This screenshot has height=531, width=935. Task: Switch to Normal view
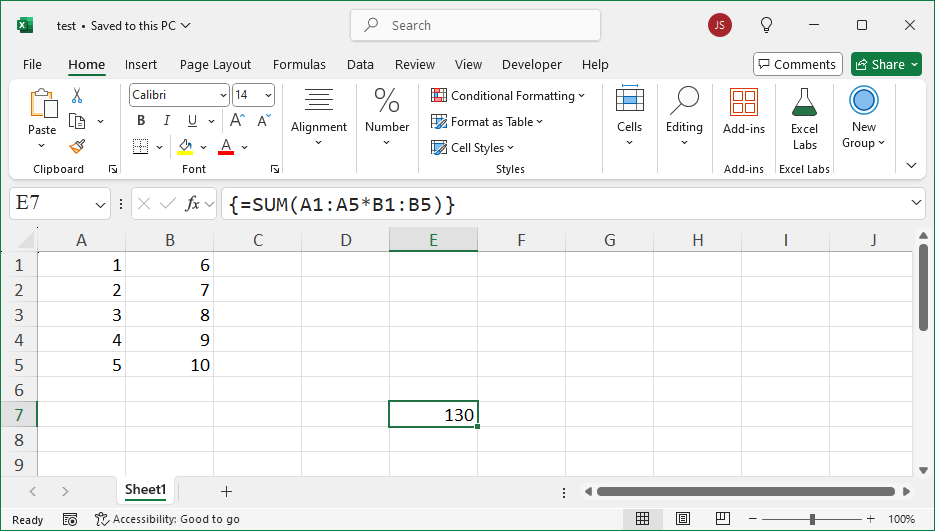pyautogui.click(x=642, y=518)
